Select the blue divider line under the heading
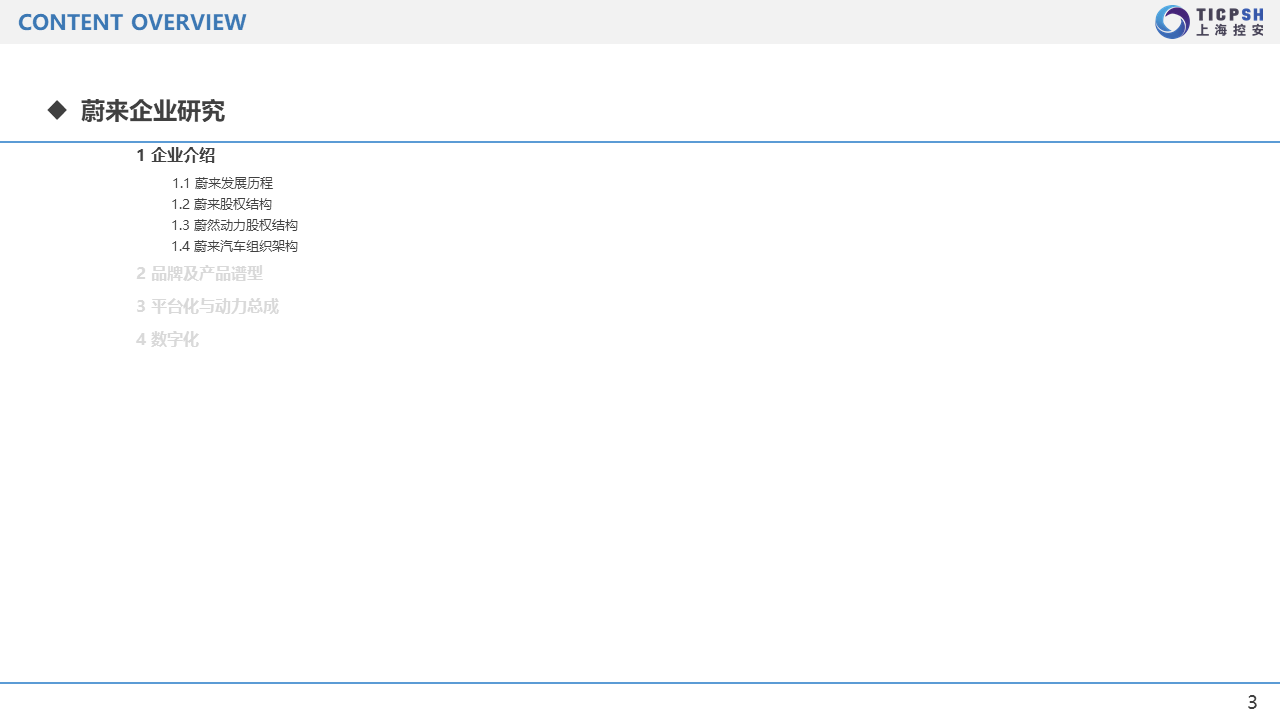This screenshot has height=720, width=1280. click(x=640, y=142)
